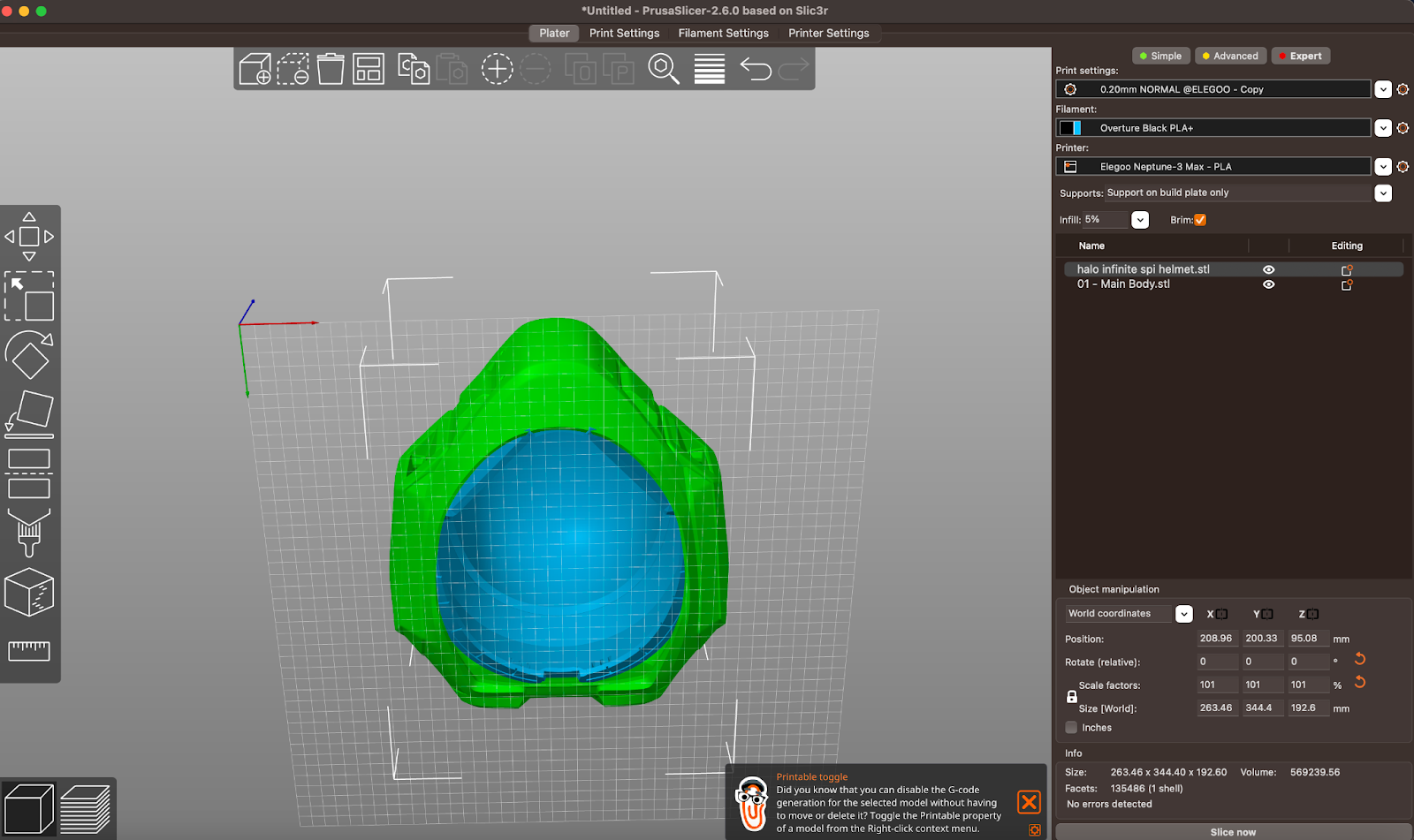The height and width of the screenshot is (840, 1414).
Task: Click the Add model cube icon
Action: pyautogui.click(x=255, y=69)
